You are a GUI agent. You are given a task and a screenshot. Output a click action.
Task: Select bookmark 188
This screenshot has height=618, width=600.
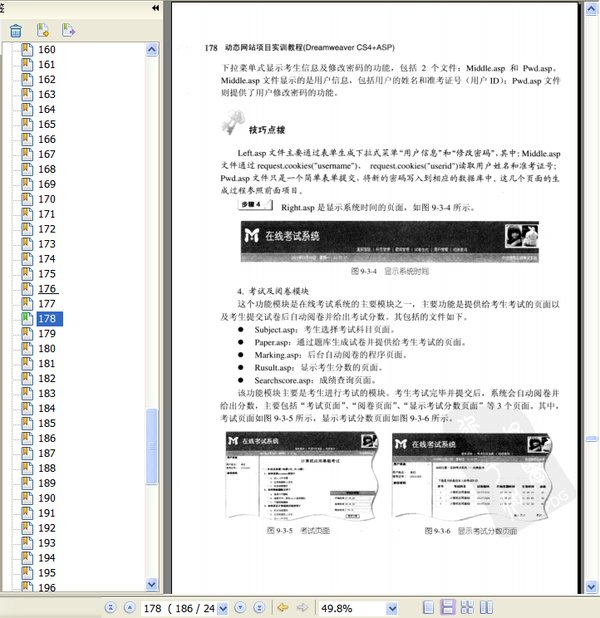(47, 468)
